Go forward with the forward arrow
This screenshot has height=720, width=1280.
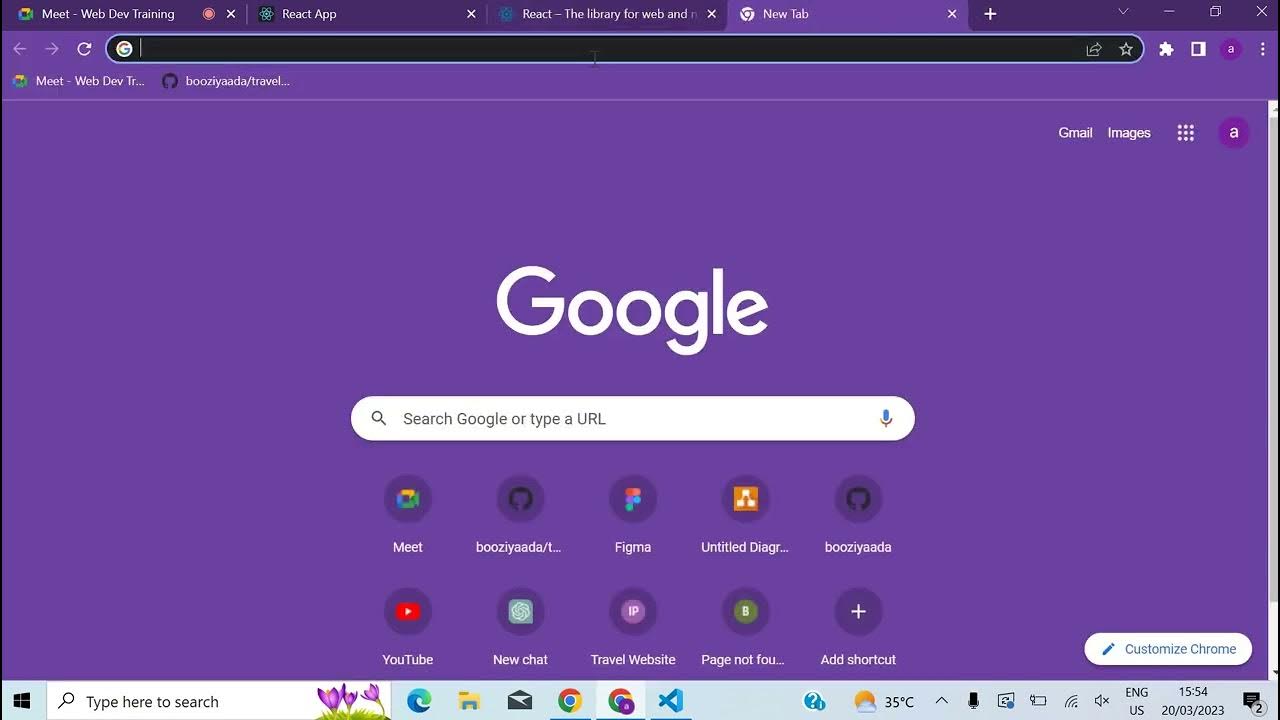tap(52, 49)
